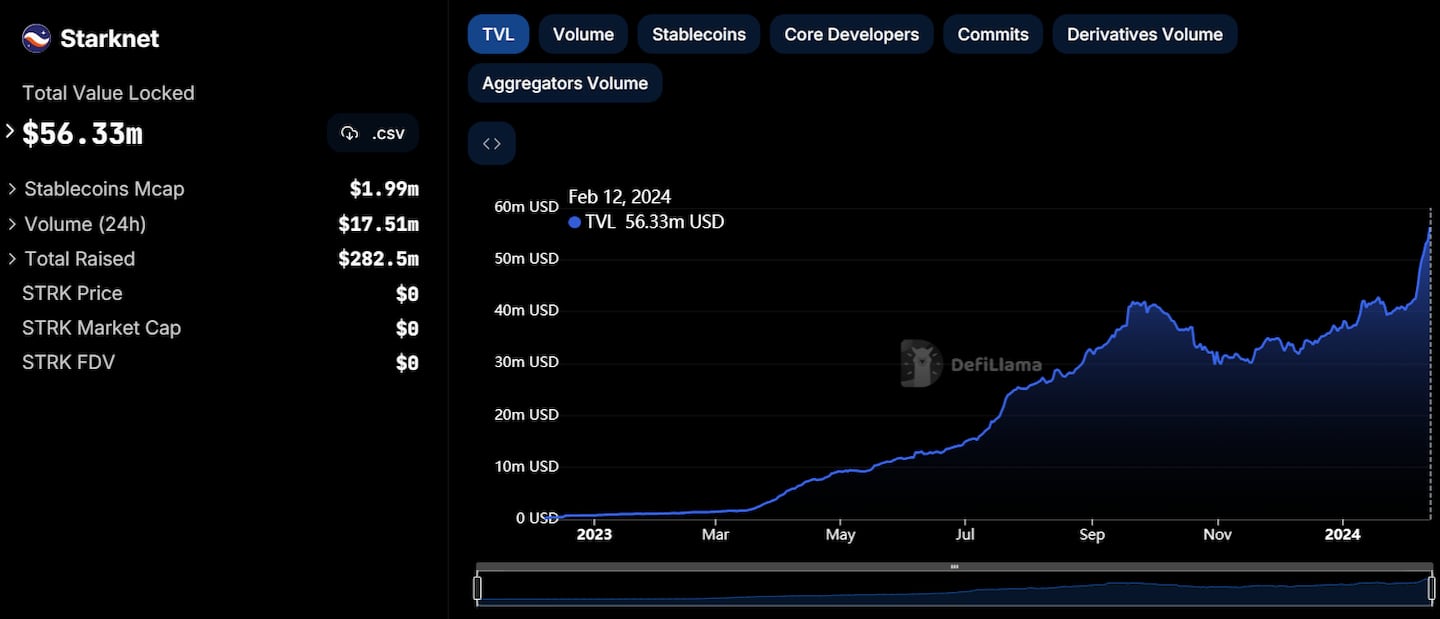This screenshot has height=619, width=1440.
Task: Click the 0 USD axis label
Action: click(537, 518)
